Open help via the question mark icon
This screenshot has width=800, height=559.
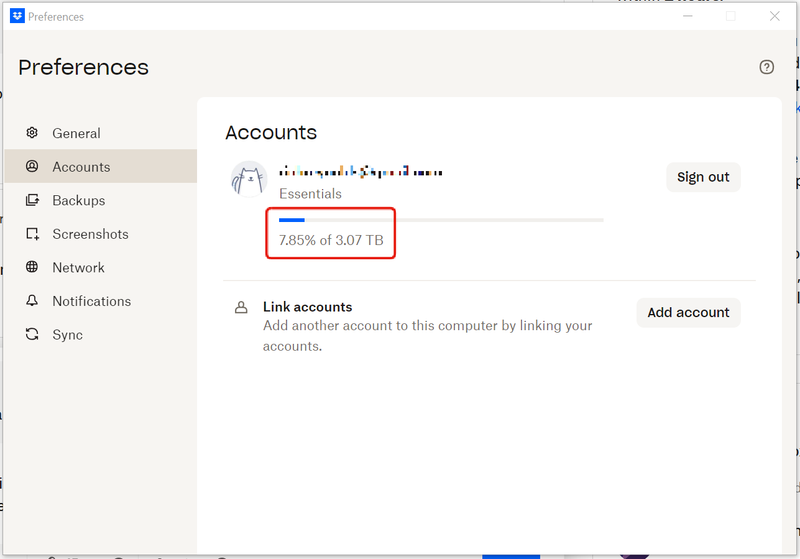point(767,67)
